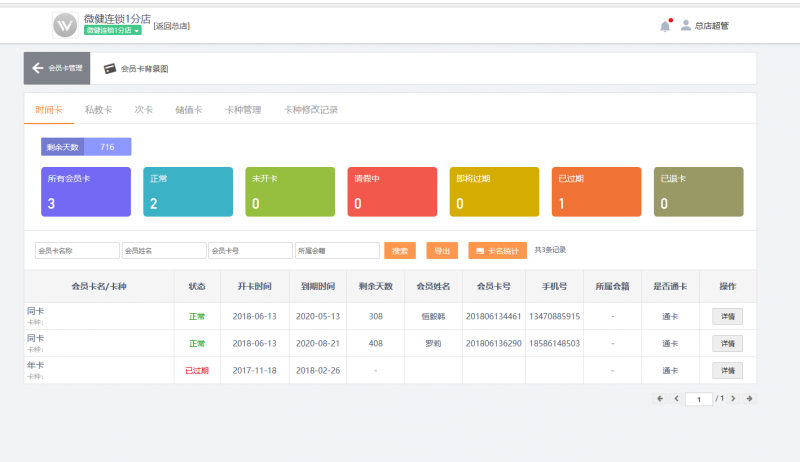Click the notification bell icon
The image size is (800, 462).
click(665, 26)
